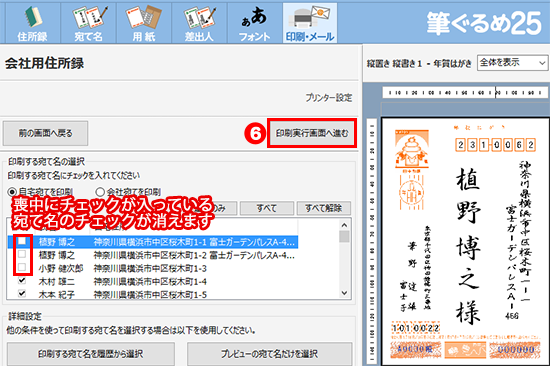The image size is (550, 366).
Task: Click the すべて select-all button
Action: (267, 208)
